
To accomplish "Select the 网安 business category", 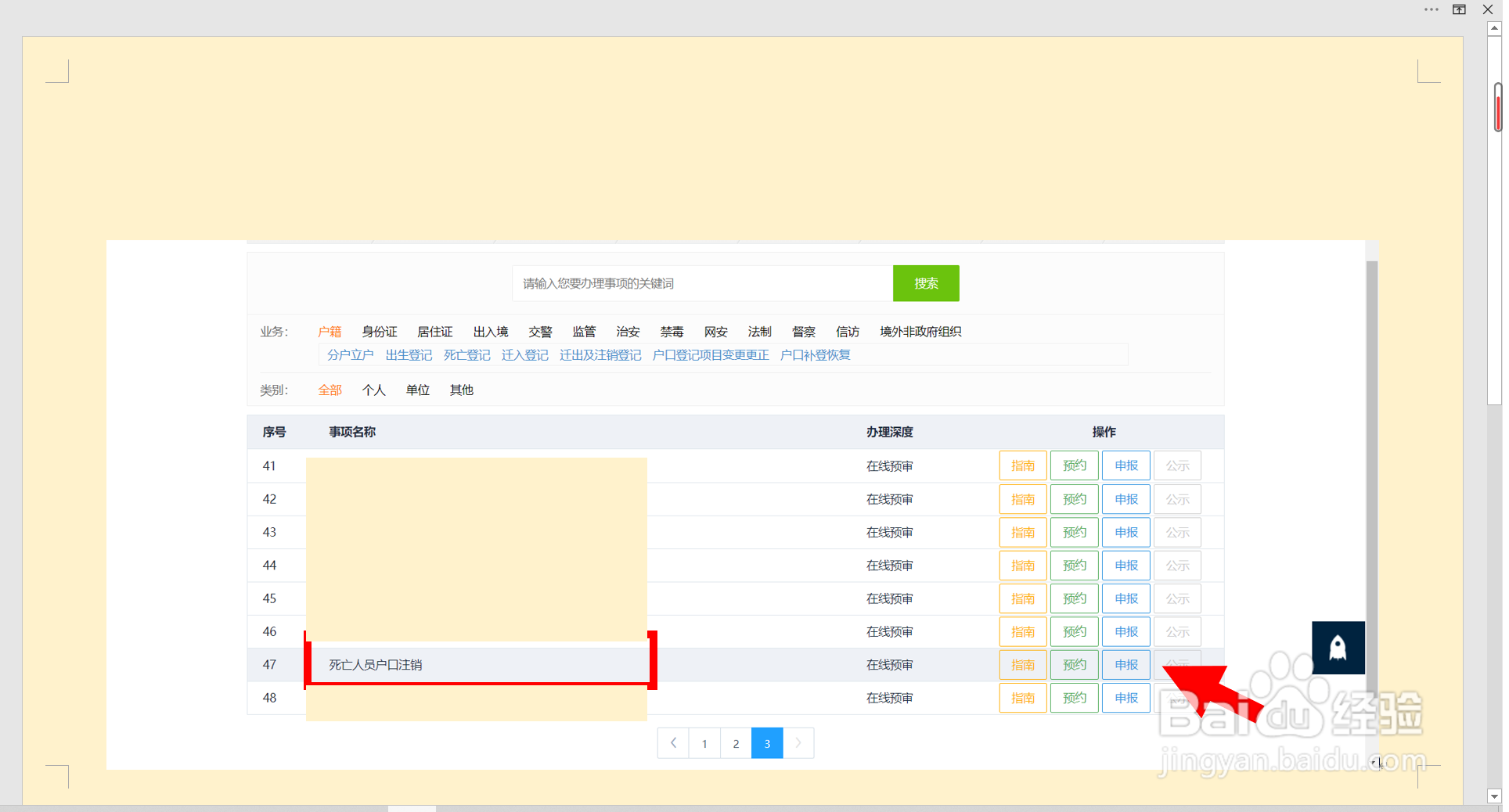I will (715, 332).
